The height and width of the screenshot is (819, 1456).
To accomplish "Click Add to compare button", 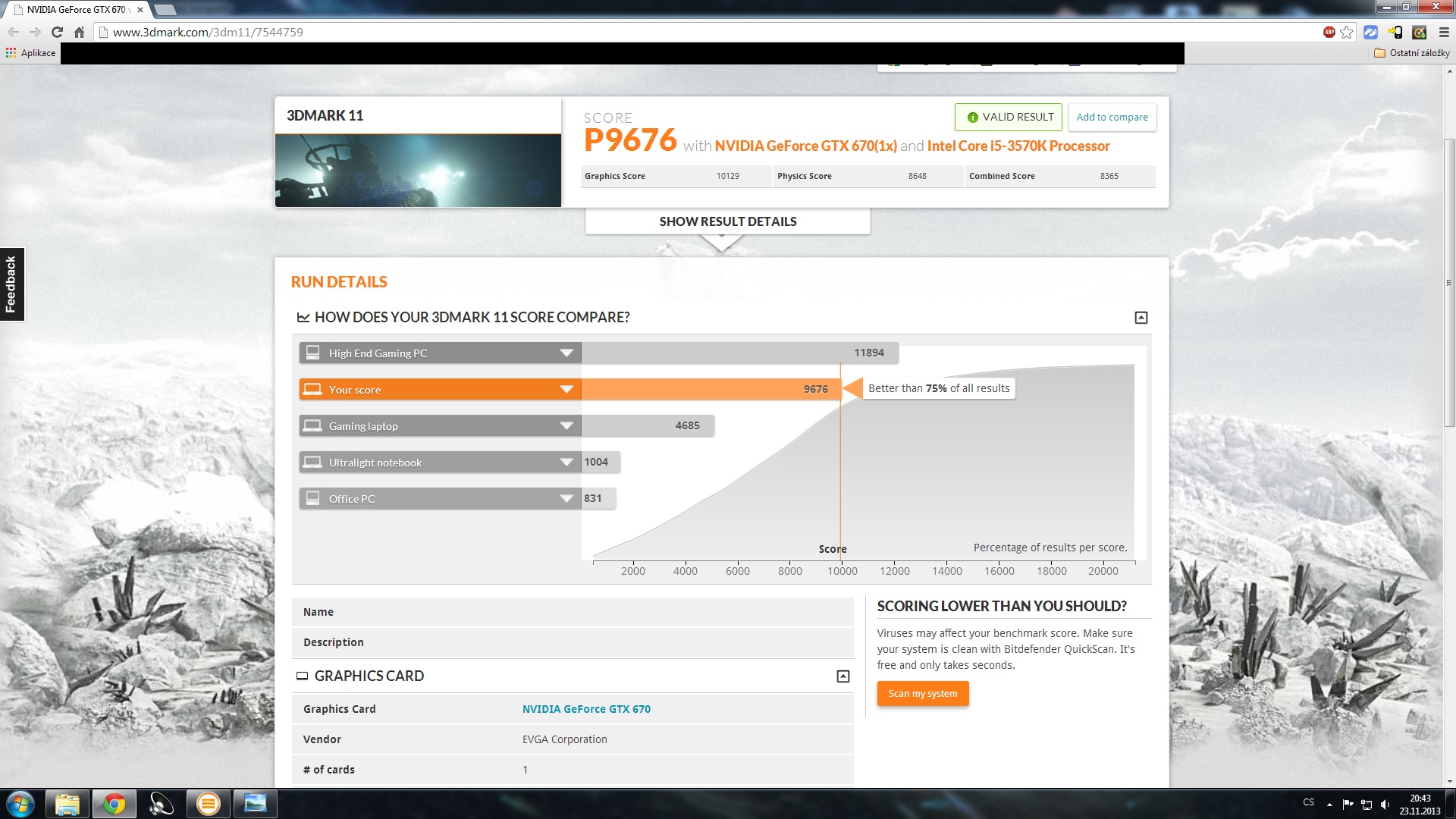I will [1112, 117].
